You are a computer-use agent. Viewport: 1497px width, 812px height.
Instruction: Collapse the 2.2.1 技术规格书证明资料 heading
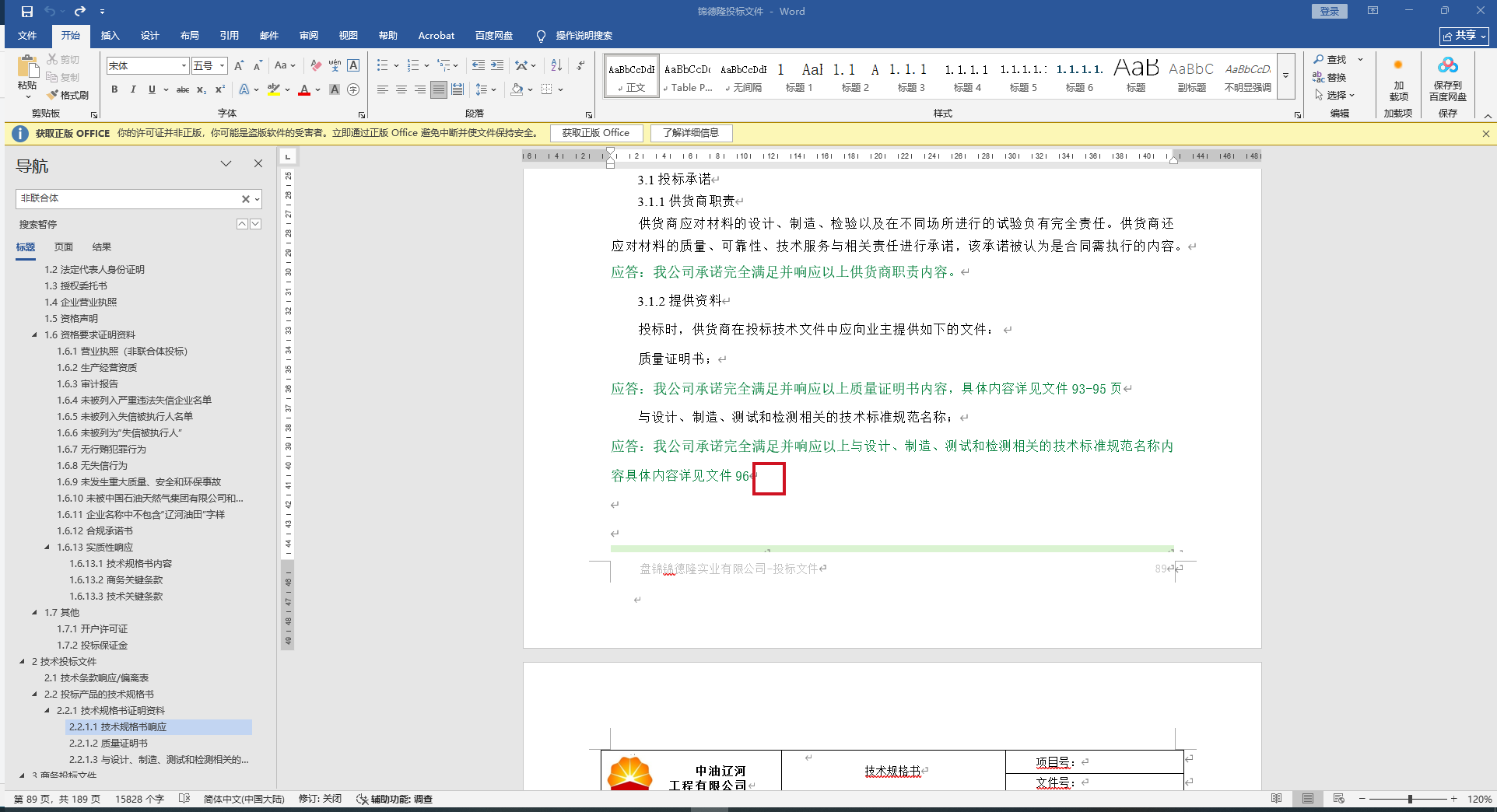click(47, 711)
